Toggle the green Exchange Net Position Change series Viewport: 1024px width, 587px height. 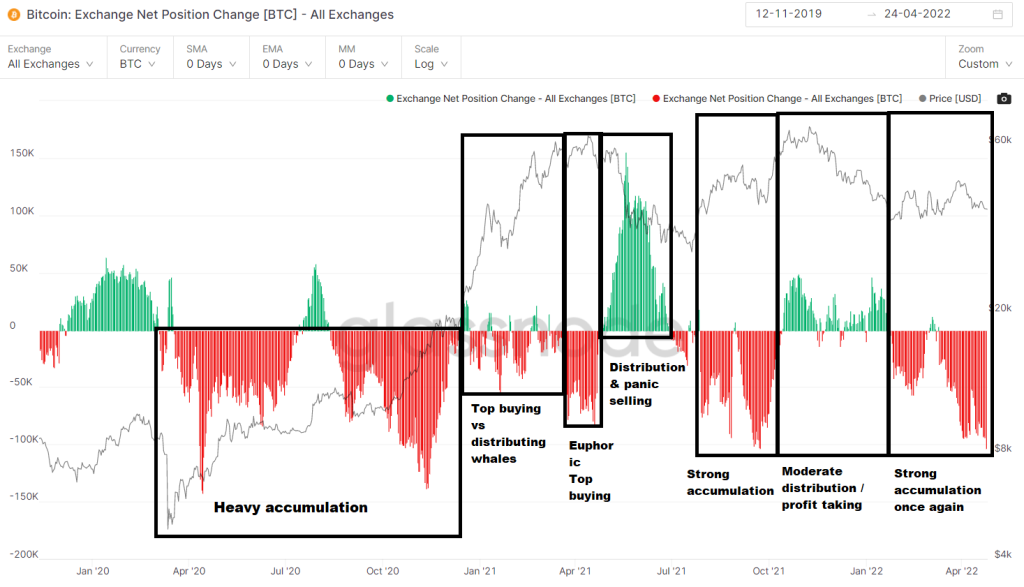[510, 99]
